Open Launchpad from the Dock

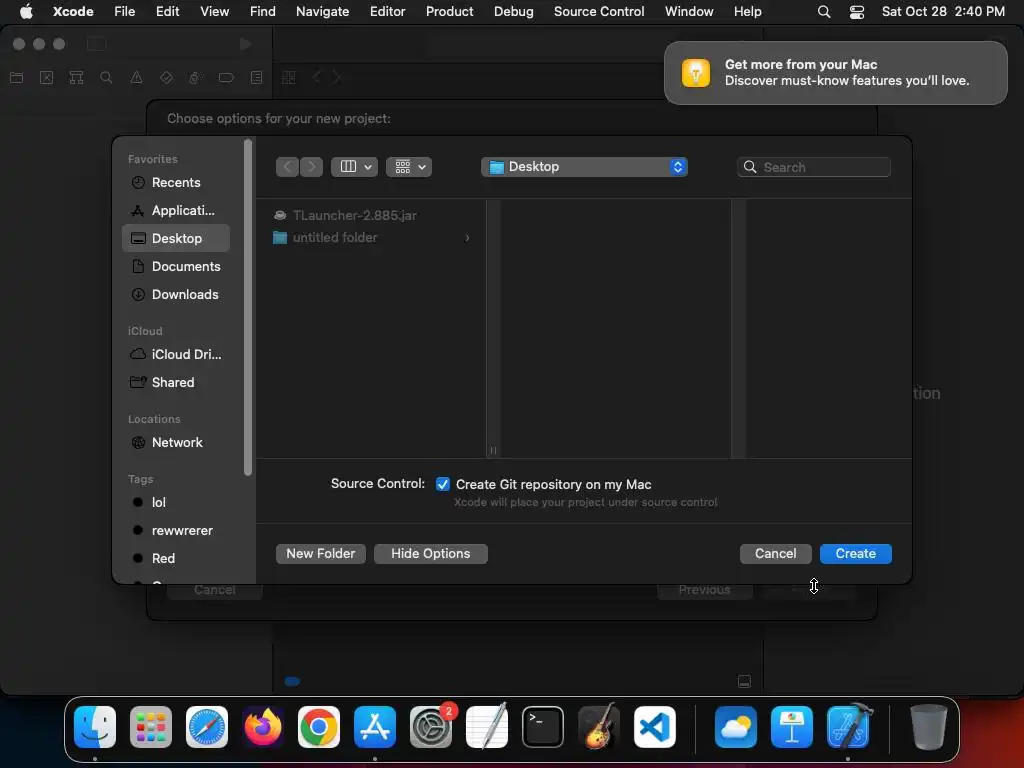151,727
